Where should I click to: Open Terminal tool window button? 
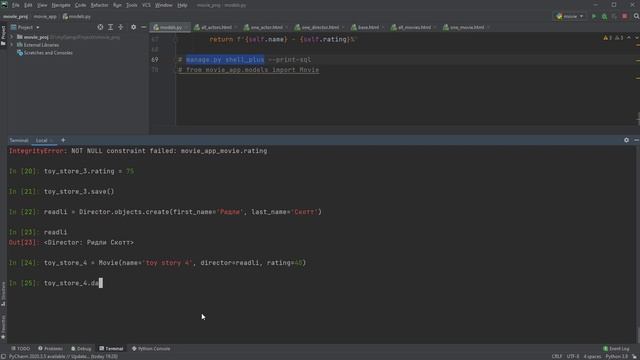[x=111, y=349]
